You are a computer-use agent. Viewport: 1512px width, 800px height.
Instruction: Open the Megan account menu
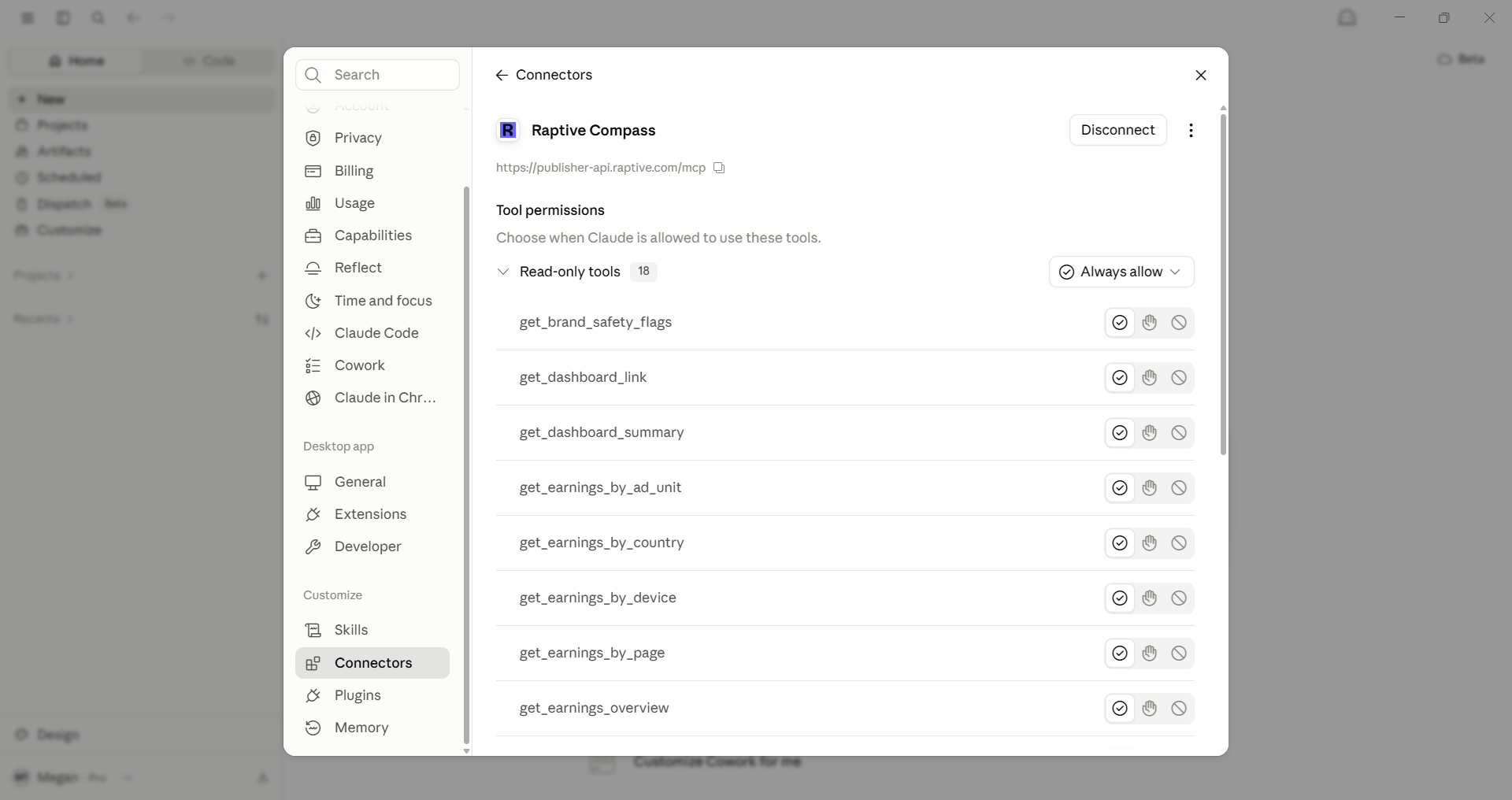tap(72, 778)
